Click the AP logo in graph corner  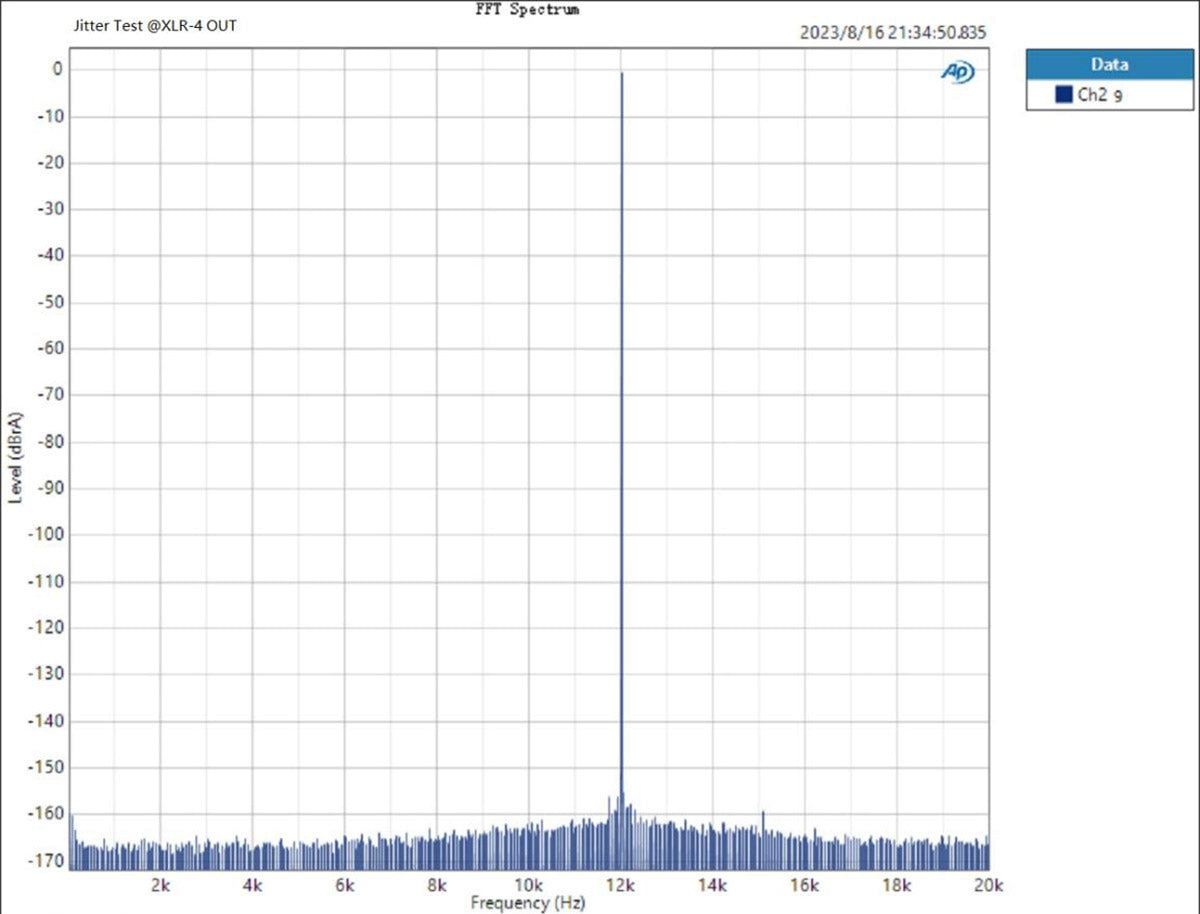[957, 72]
